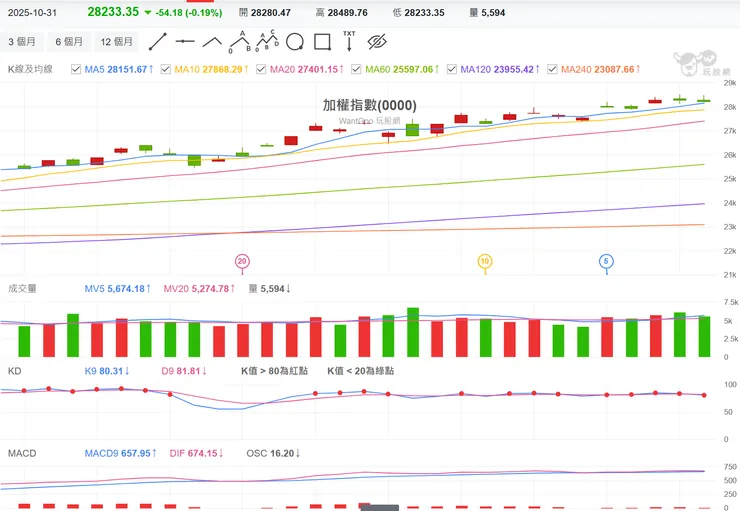Uncheck the MA5 moving average checkbox
Viewport: 740px width, 511px height.
[x=76, y=69]
